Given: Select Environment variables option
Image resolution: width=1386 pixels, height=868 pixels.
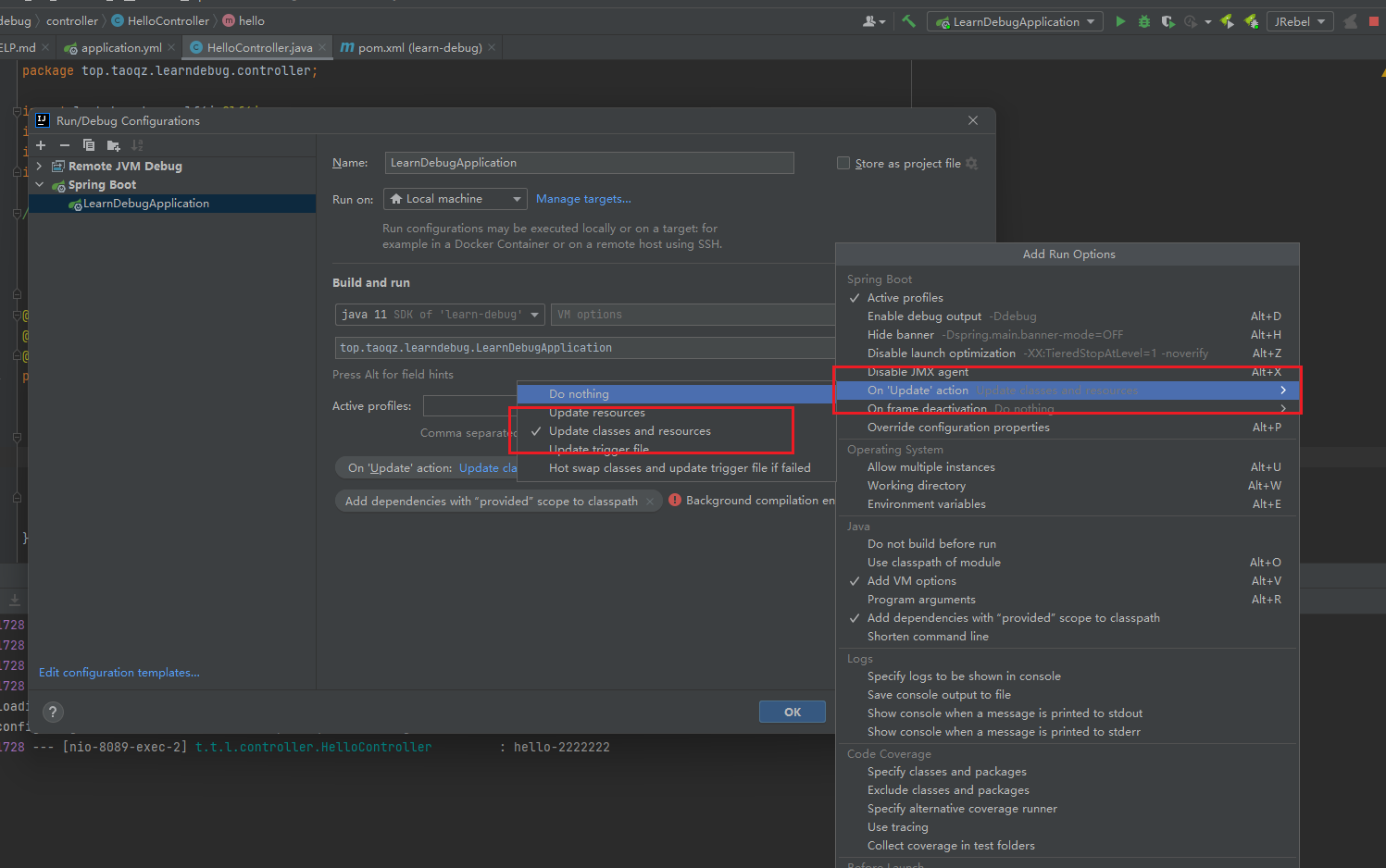Looking at the screenshot, I should coord(1068,504).
